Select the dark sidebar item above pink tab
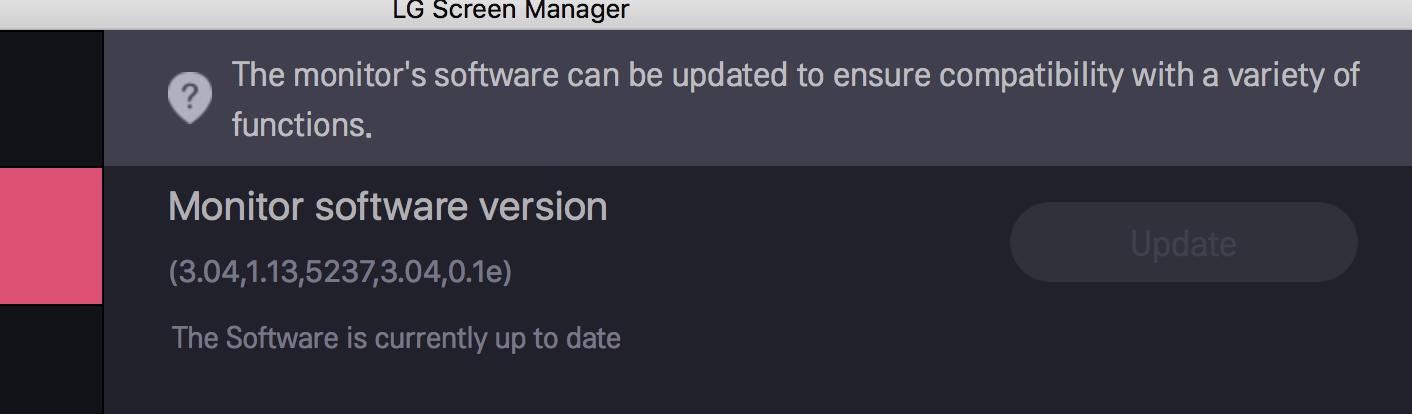 (x=51, y=99)
